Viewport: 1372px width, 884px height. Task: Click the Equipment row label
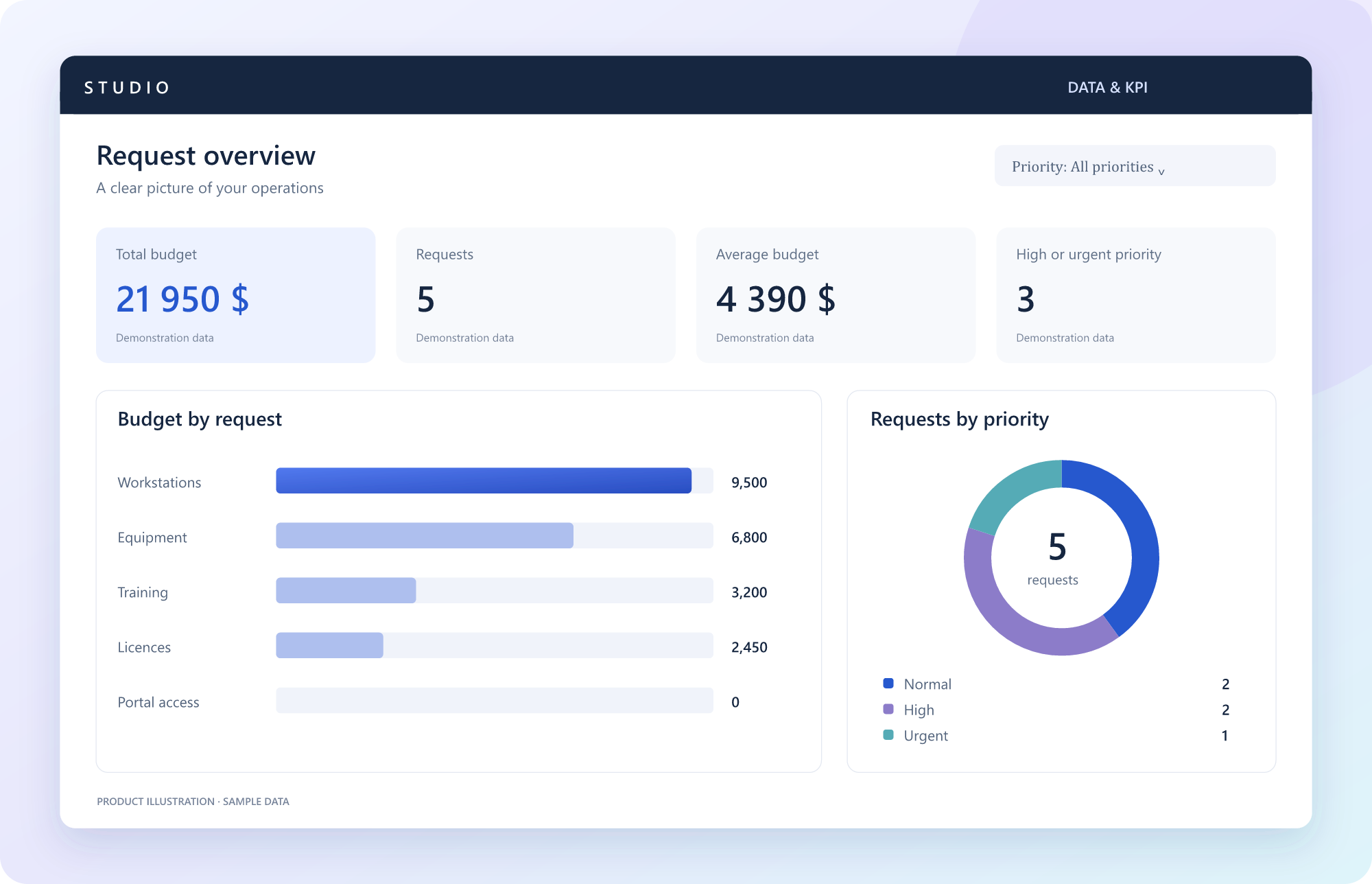click(152, 537)
